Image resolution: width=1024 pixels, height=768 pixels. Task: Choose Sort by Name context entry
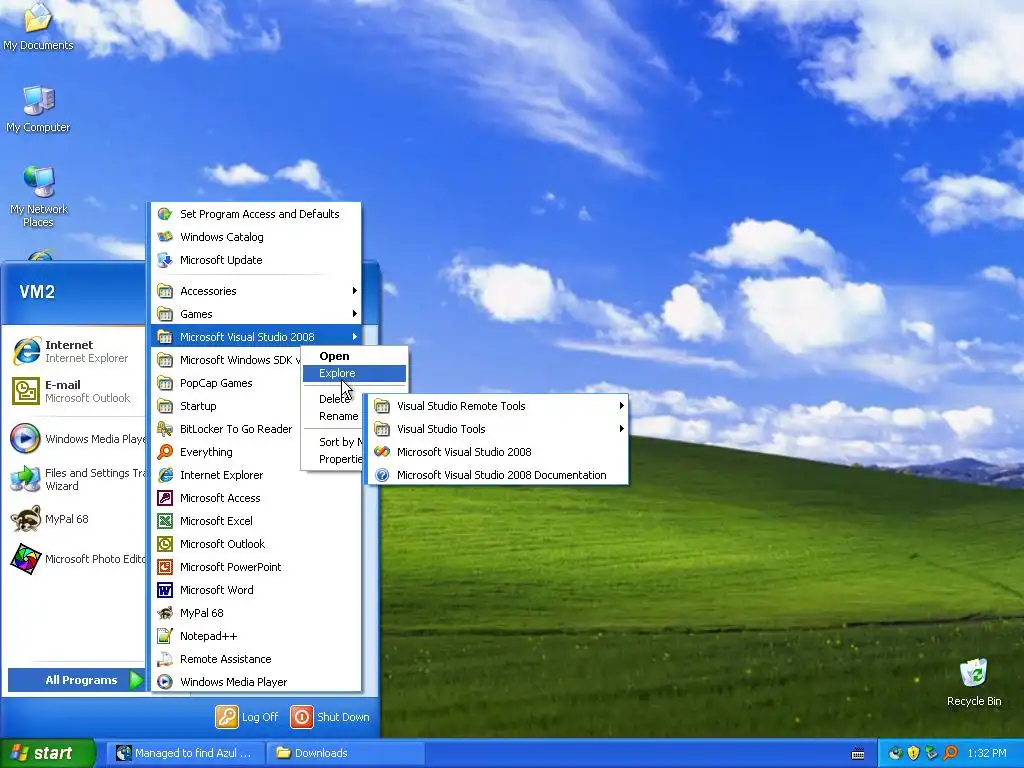pos(333,442)
